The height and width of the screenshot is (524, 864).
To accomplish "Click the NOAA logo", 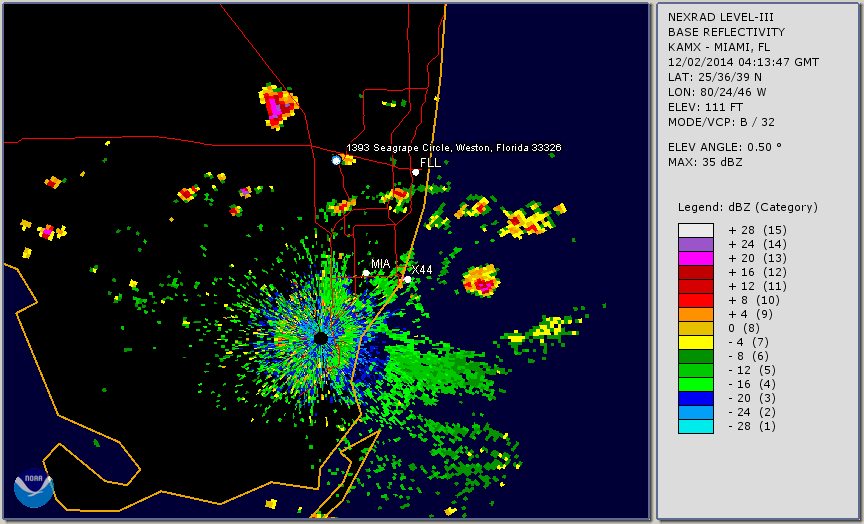I will (34, 488).
